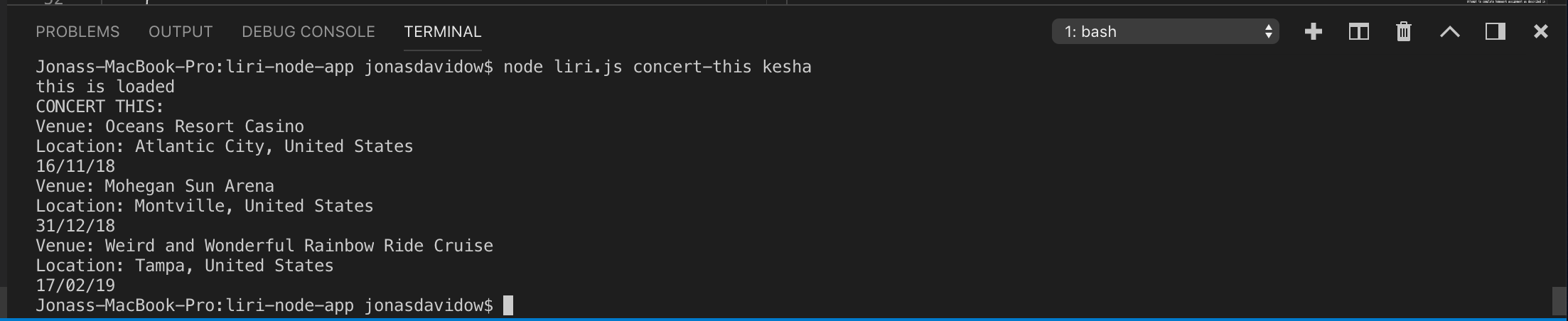Open the '1: bash' terminal selector
Image resolution: width=1568 pixels, height=321 pixels.
coord(1165,31)
